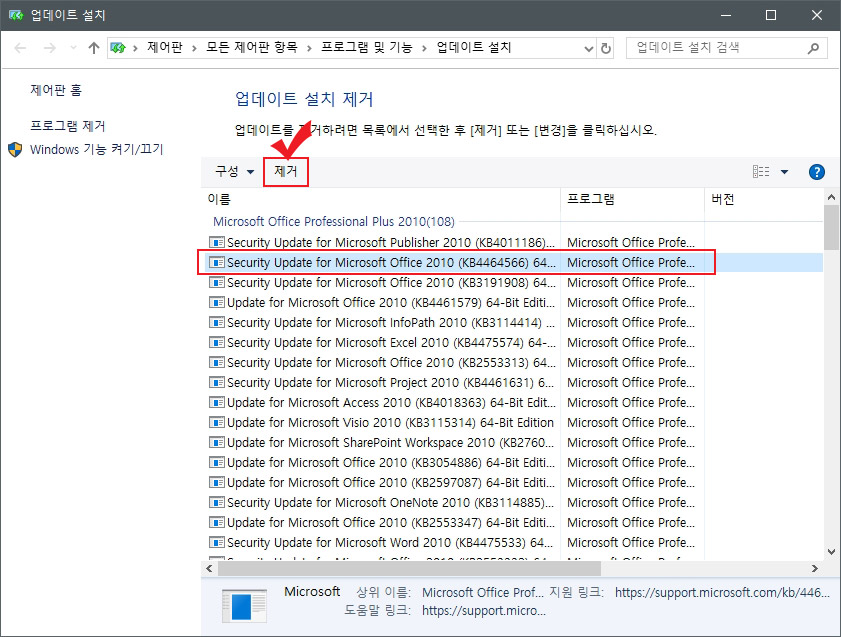The image size is (841, 637).
Task: Sort by the 버전 column header
Action: (x=764, y=199)
